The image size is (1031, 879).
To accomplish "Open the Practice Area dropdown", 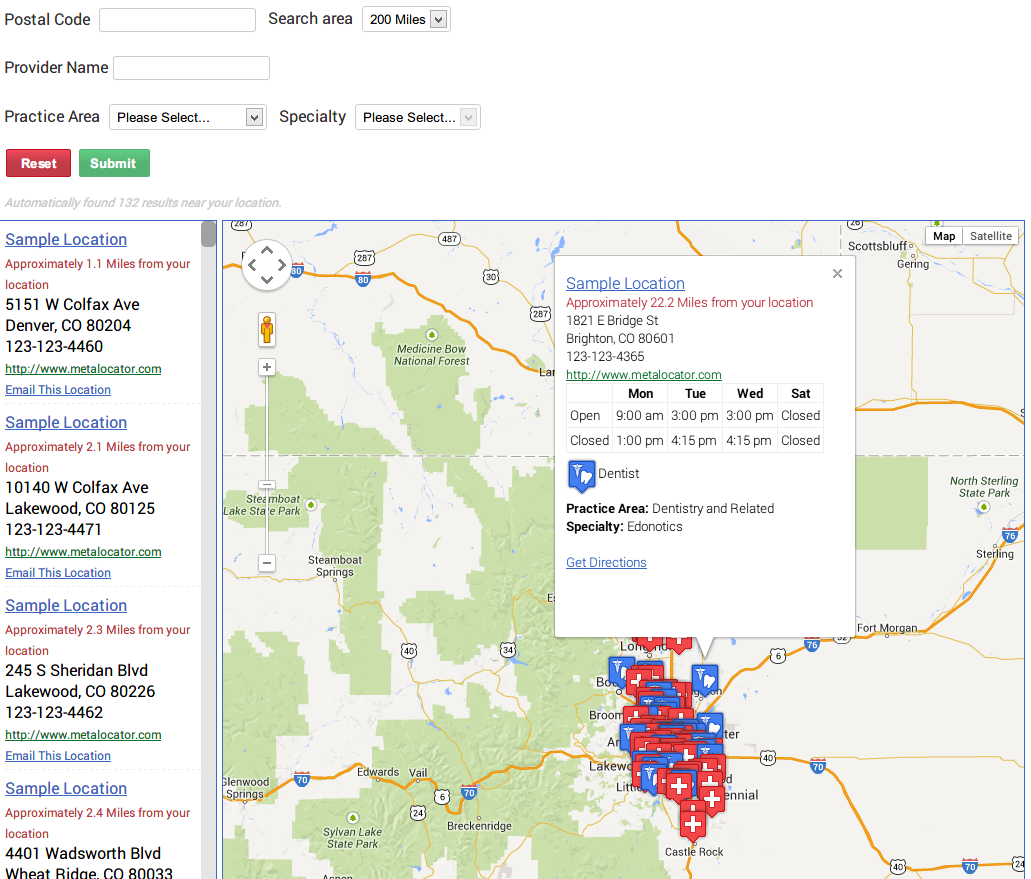I will pos(187,116).
